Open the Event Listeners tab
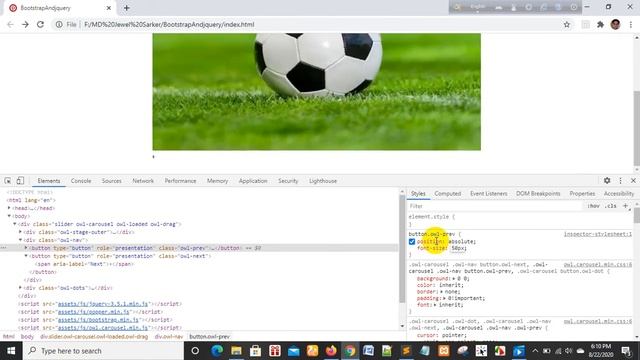 tap(489, 193)
